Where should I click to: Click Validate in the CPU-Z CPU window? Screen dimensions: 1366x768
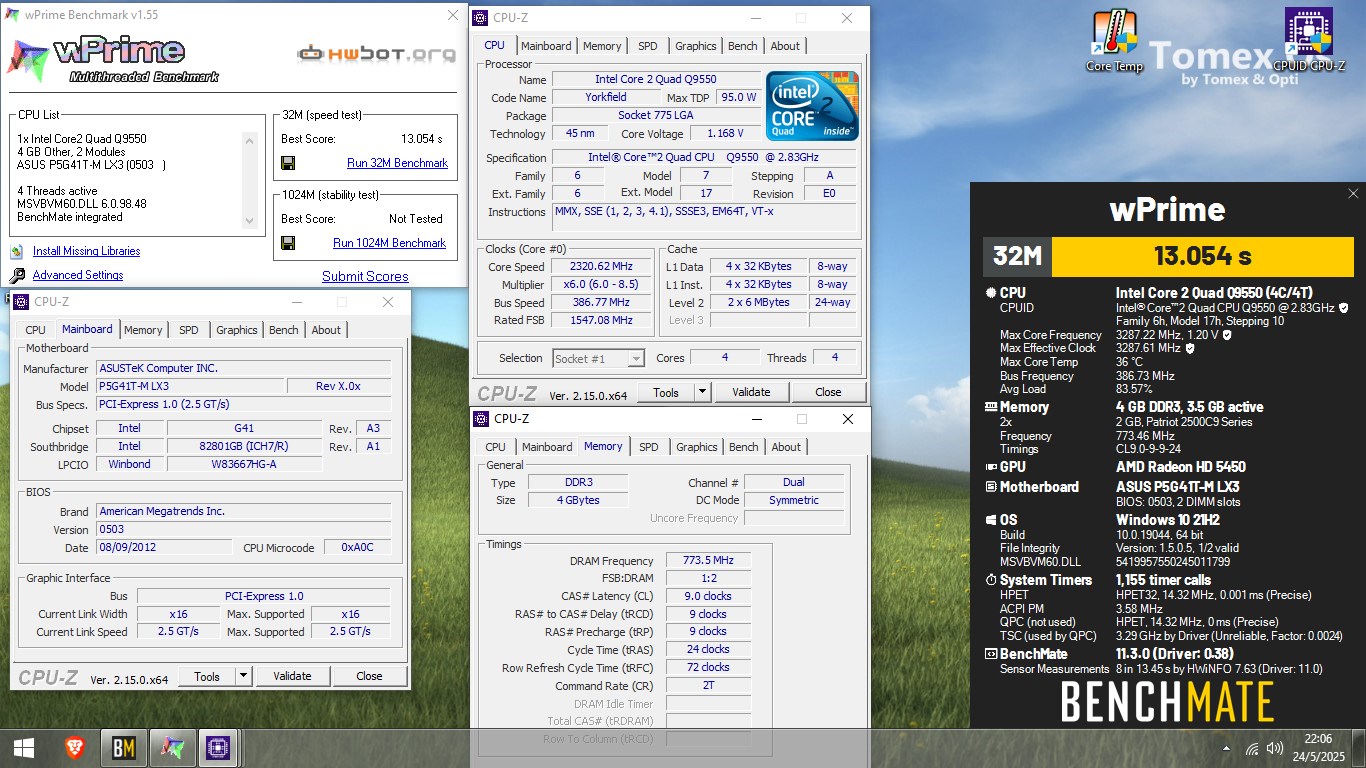[x=751, y=392]
